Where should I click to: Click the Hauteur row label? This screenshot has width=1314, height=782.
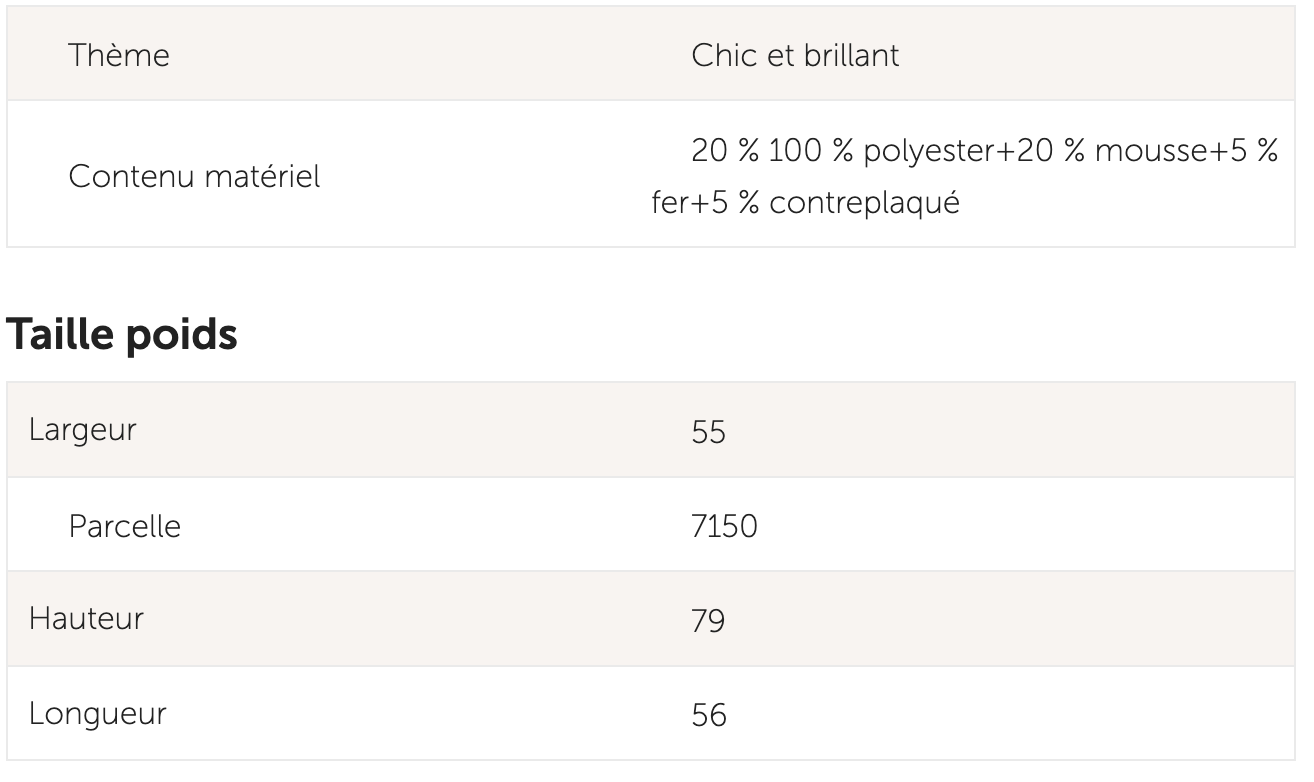[85, 618]
